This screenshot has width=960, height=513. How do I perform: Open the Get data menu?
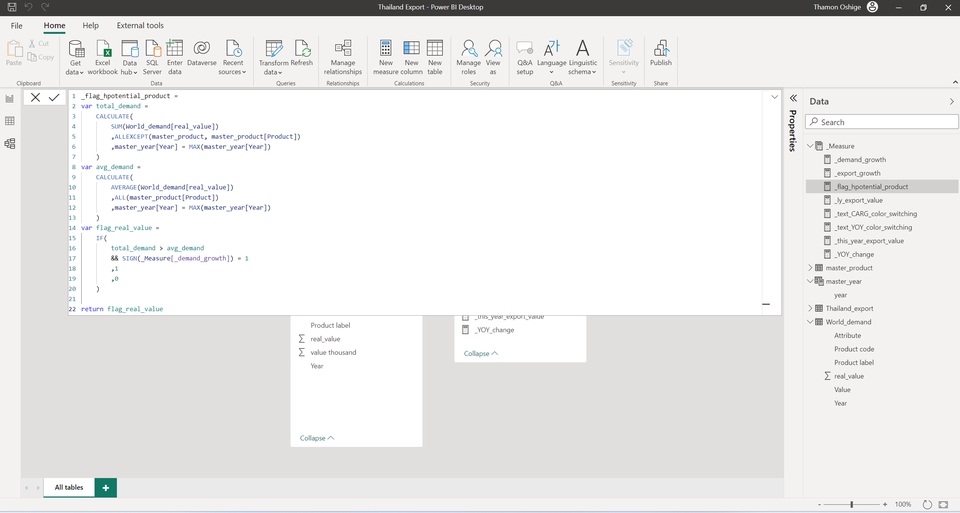point(75,58)
